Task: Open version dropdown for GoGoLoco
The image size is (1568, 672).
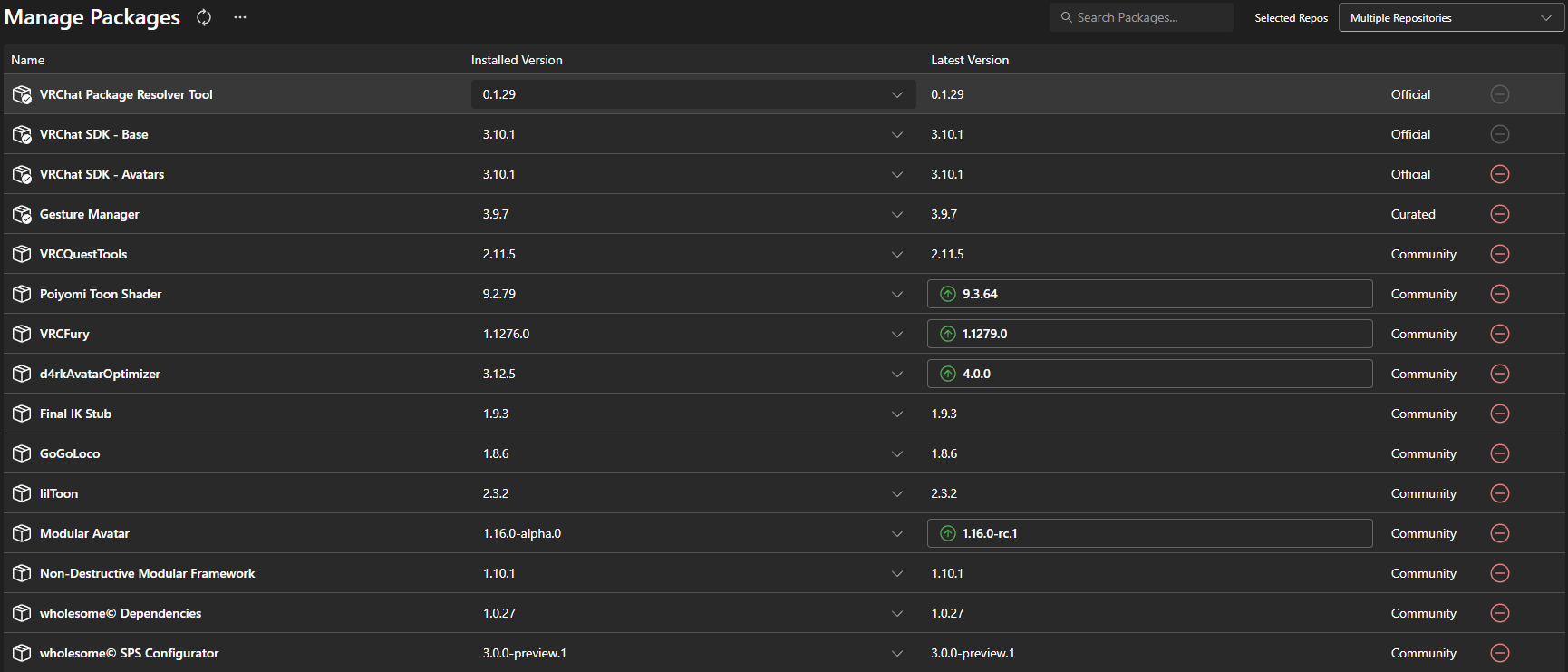Action: pos(693,453)
